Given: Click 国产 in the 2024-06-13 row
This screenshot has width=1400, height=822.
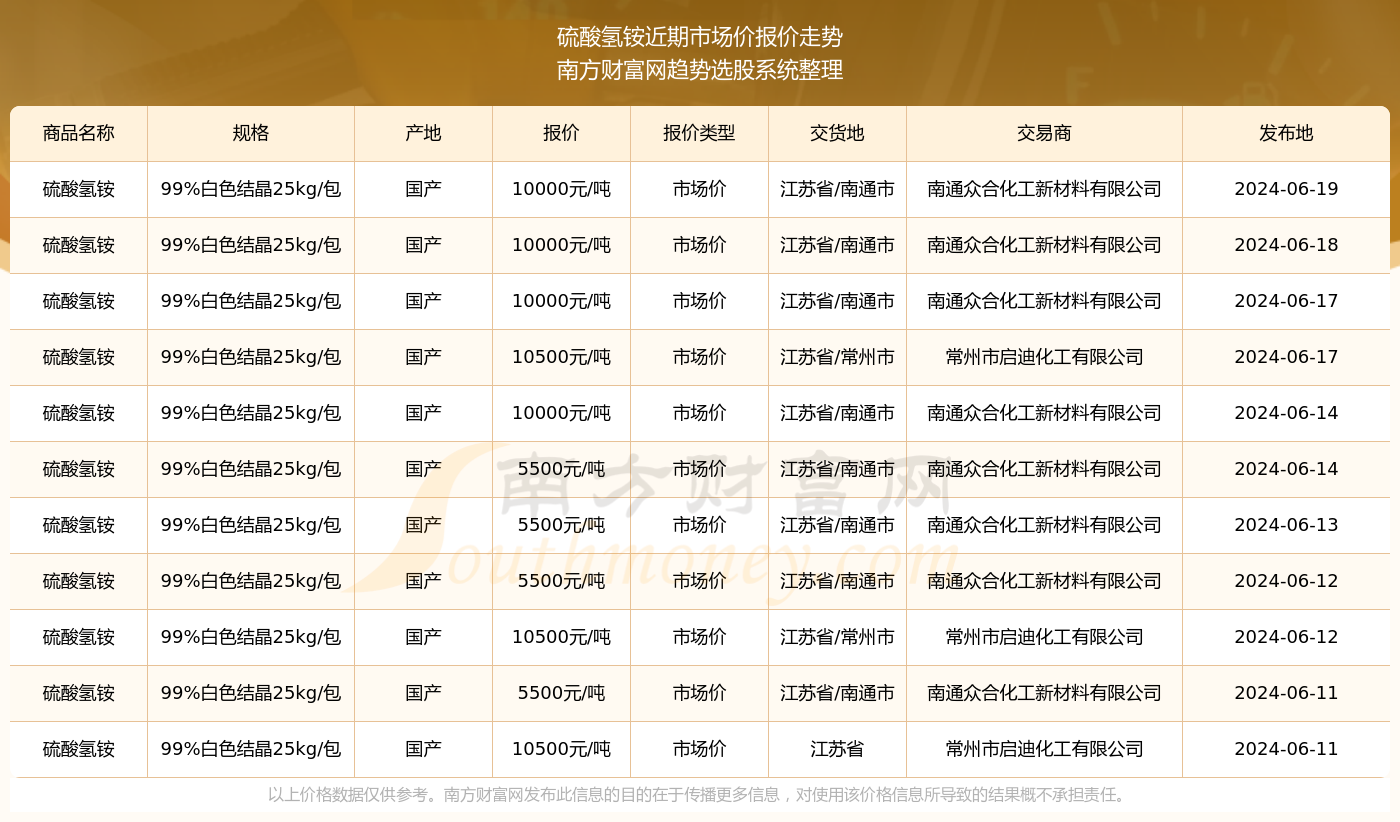Looking at the screenshot, I should click(x=424, y=525).
